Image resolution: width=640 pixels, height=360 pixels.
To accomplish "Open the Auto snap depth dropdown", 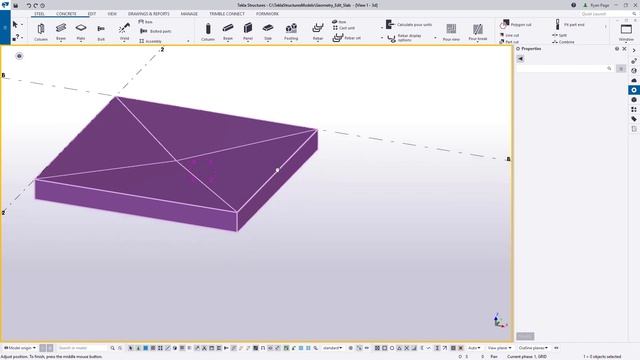I will click(474, 348).
